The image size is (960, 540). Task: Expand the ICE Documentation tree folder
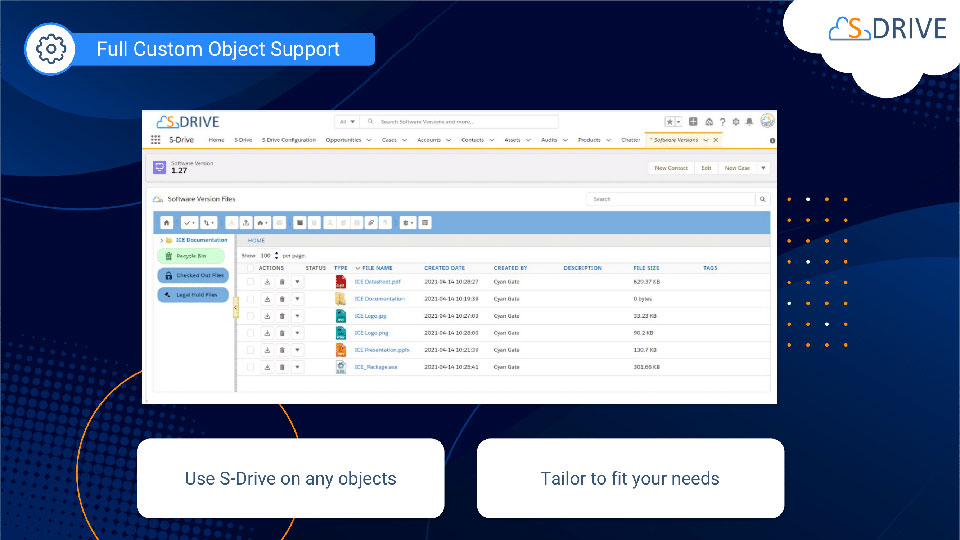tap(162, 241)
